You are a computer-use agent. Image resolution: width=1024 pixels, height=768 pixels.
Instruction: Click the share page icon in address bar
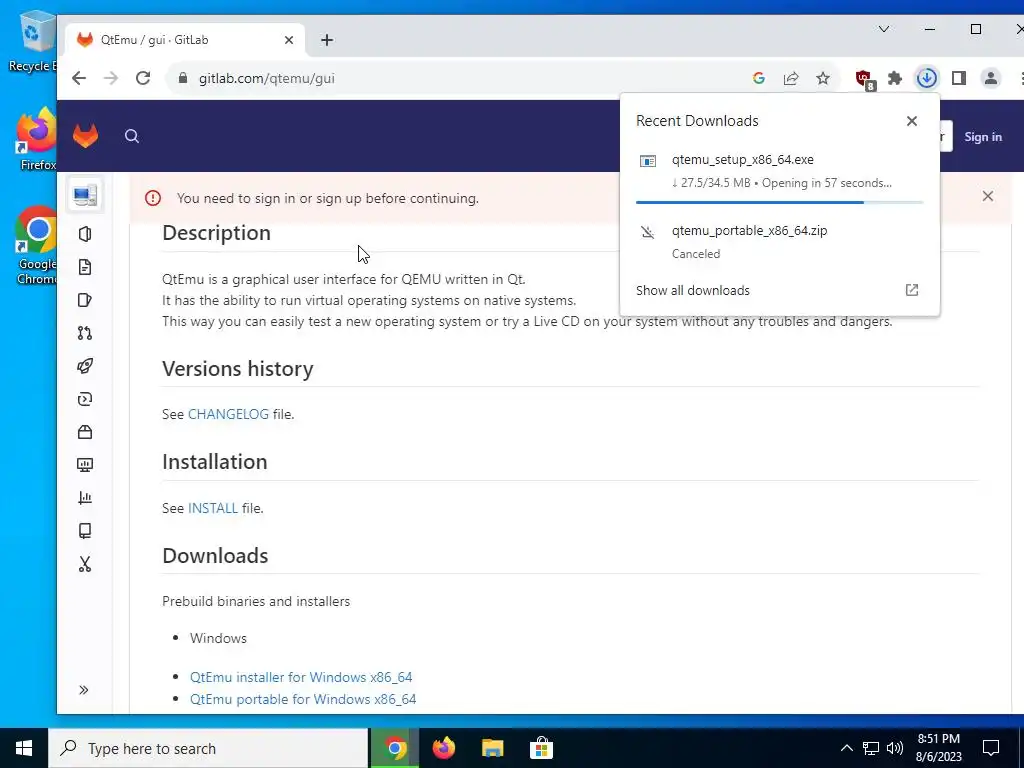click(x=791, y=78)
